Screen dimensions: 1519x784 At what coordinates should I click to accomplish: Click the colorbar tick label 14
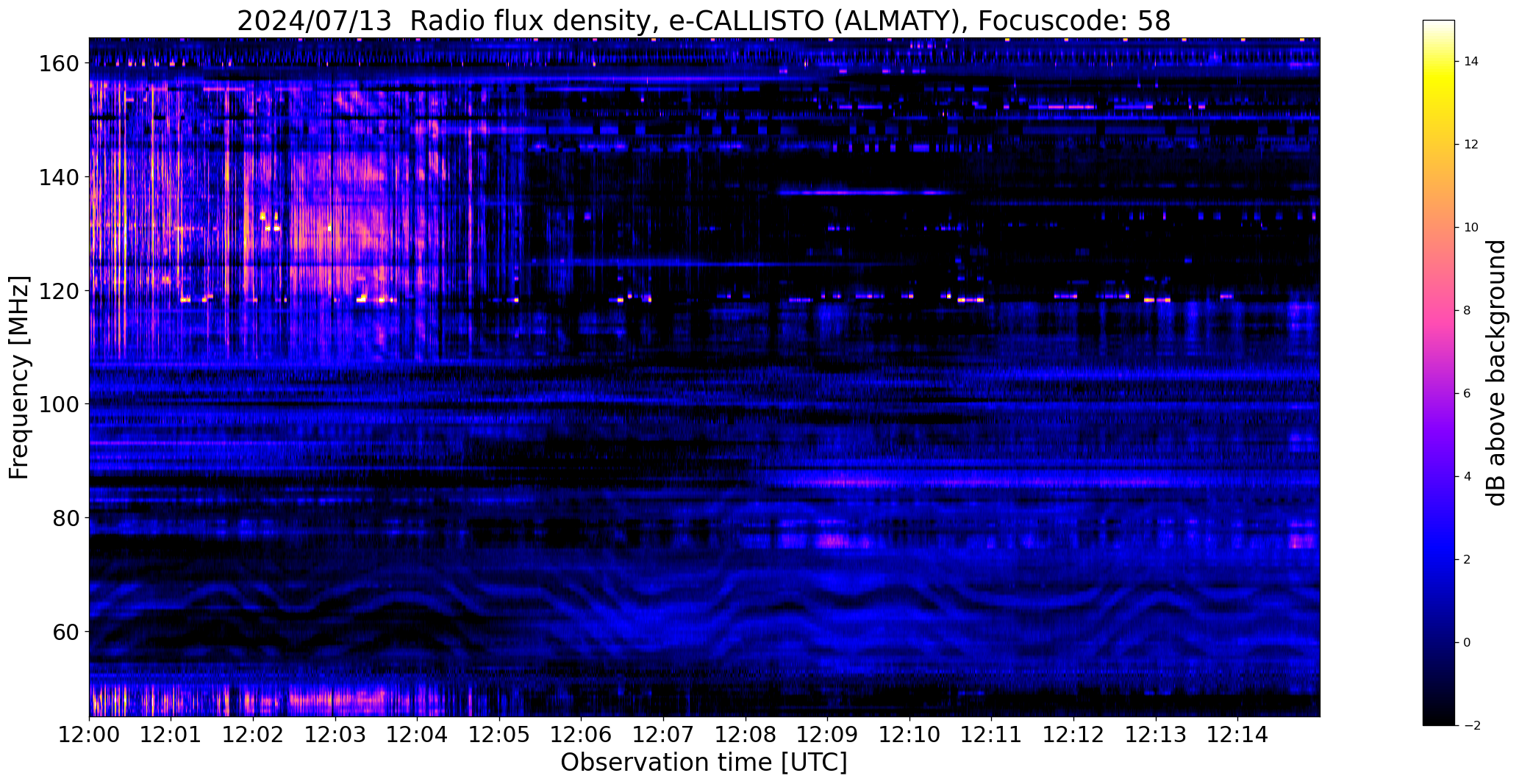click(1471, 62)
